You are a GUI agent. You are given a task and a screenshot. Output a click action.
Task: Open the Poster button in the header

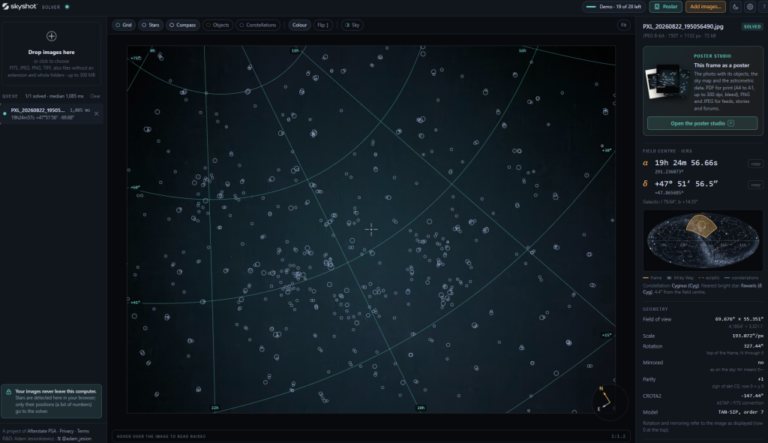coord(666,6)
